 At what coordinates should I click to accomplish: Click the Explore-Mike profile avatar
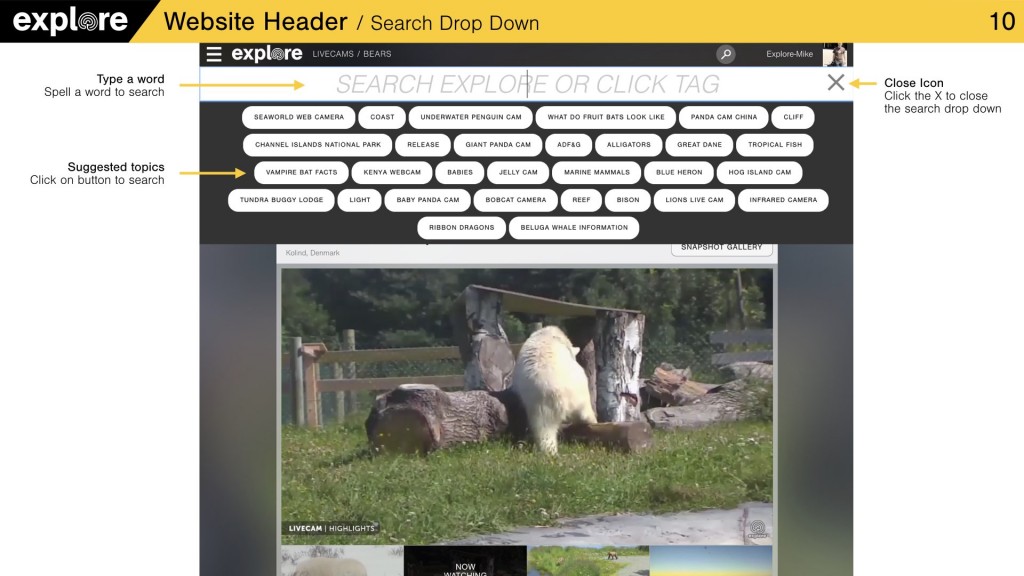point(834,54)
